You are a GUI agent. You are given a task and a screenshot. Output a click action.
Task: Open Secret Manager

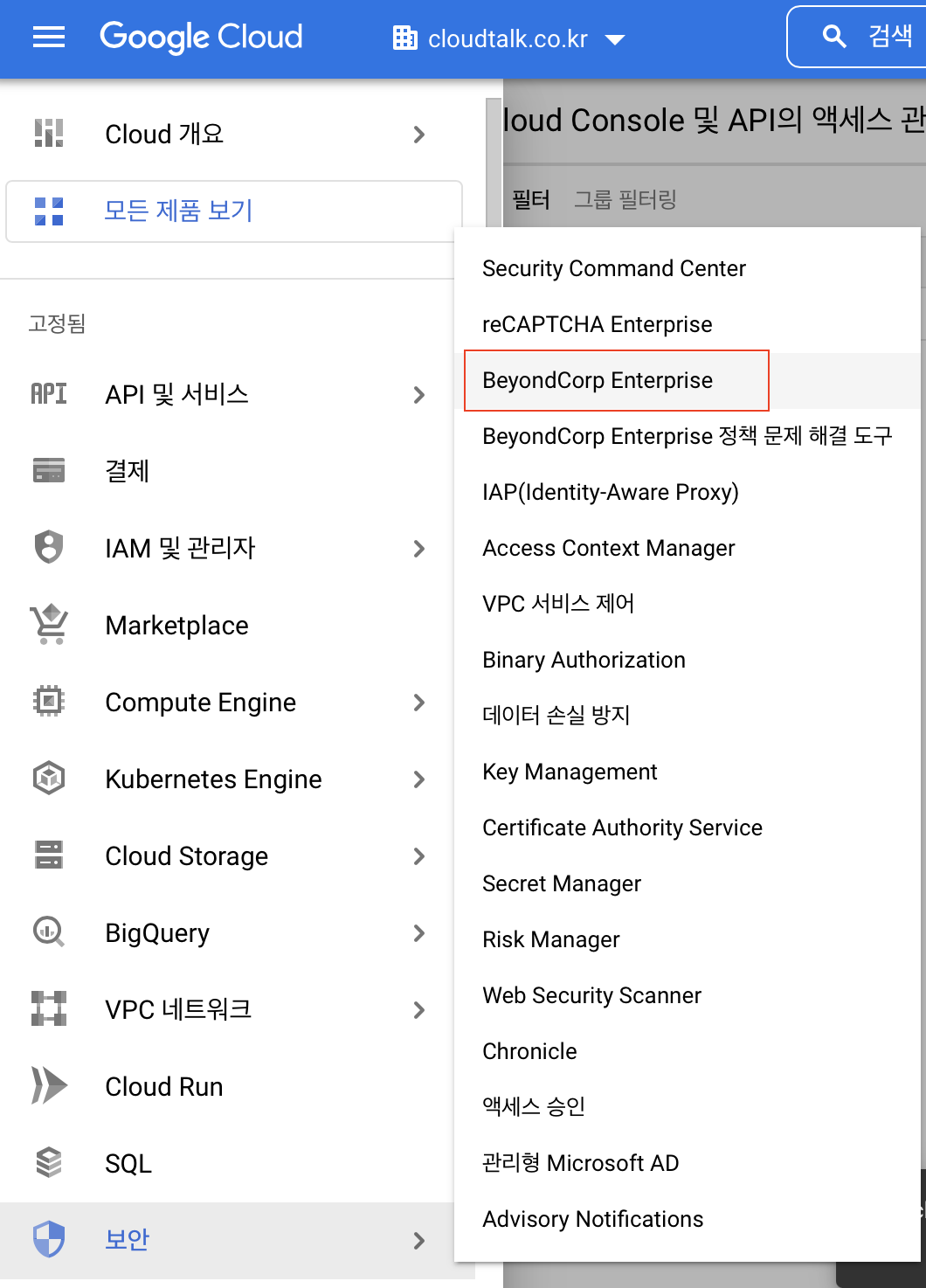tap(688, 883)
